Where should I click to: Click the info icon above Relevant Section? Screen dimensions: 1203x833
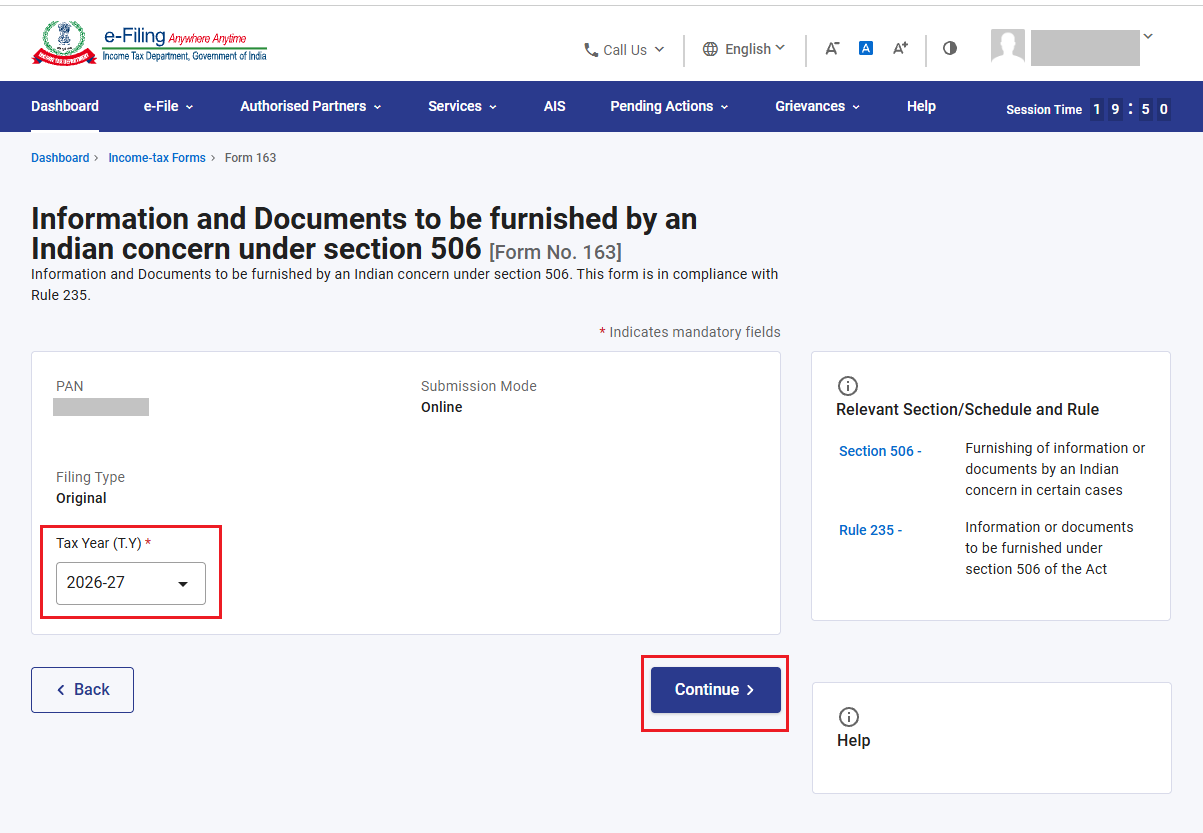pos(848,386)
